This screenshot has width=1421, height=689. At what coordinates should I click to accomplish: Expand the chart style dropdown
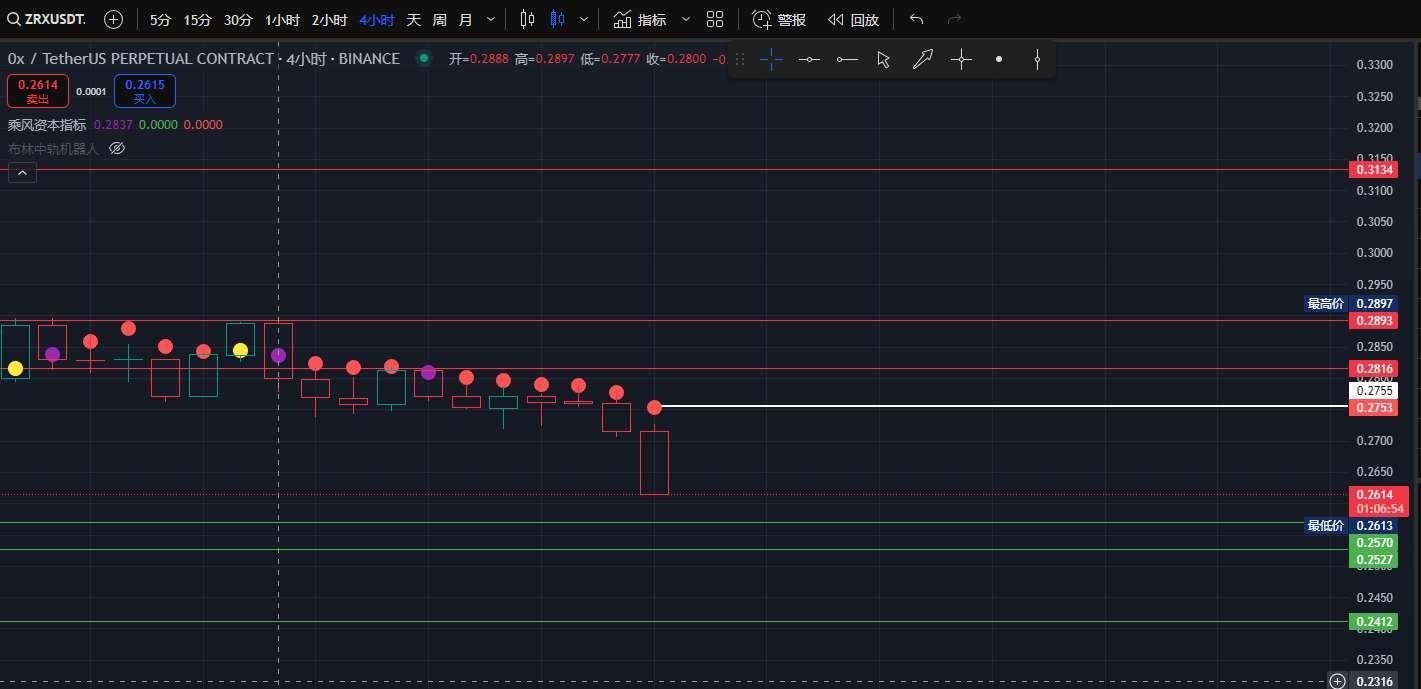click(x=583, y=19)
